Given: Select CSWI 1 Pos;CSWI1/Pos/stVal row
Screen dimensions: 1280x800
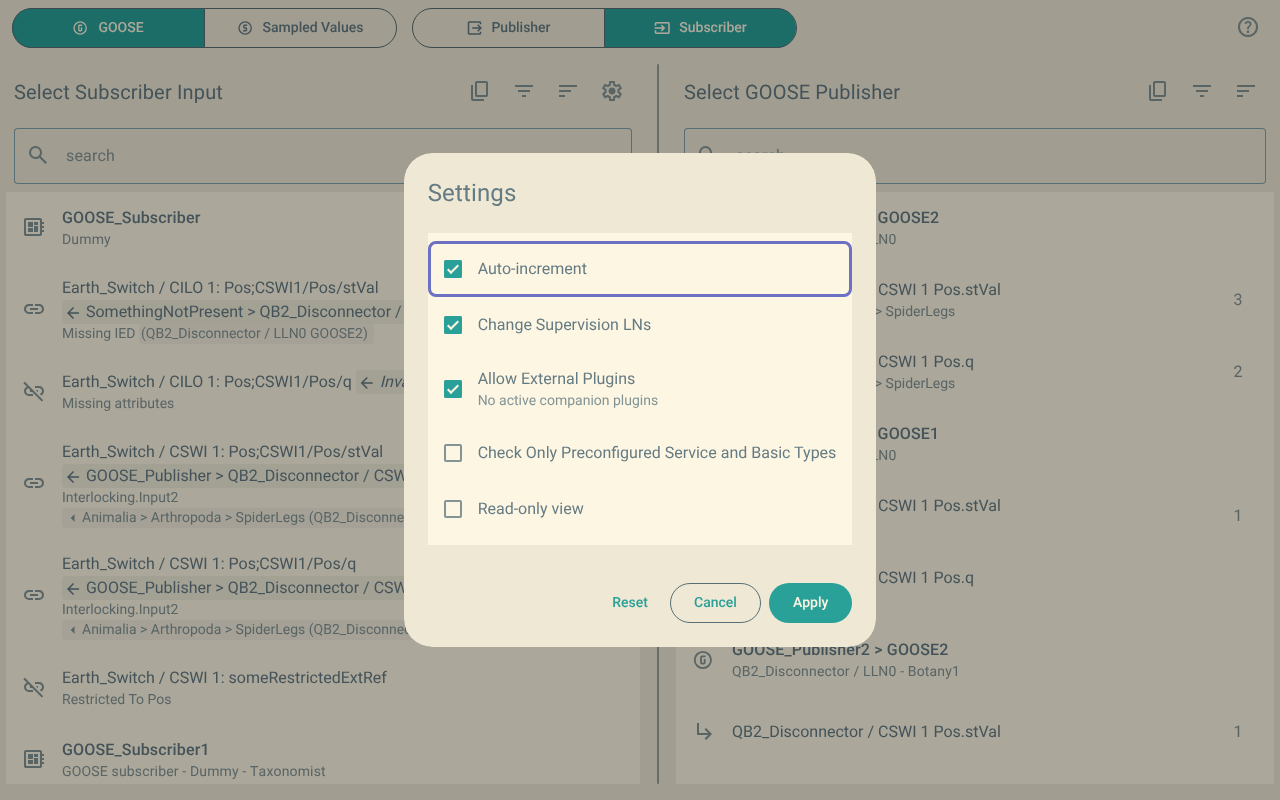Looking at the screenshot, I should click(323, 484).
